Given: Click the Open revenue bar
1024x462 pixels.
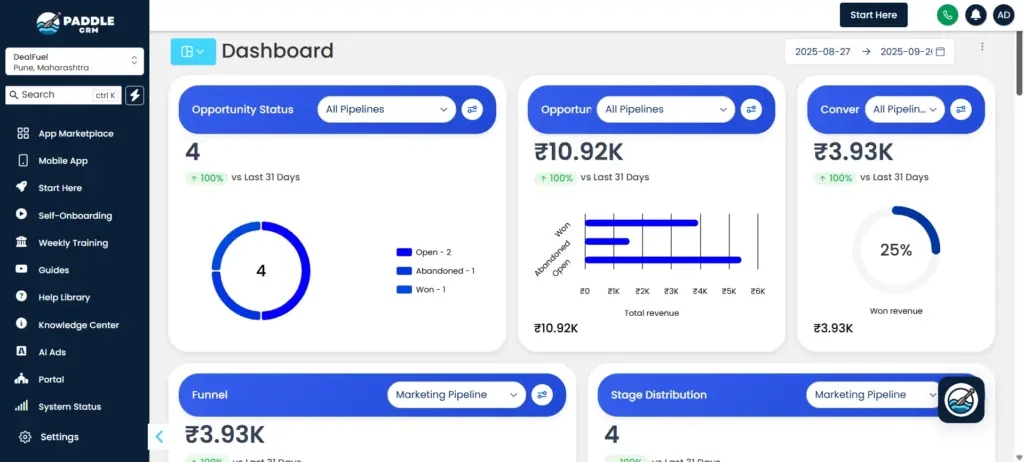Looking at the screenshot, I should pos(663,259).
